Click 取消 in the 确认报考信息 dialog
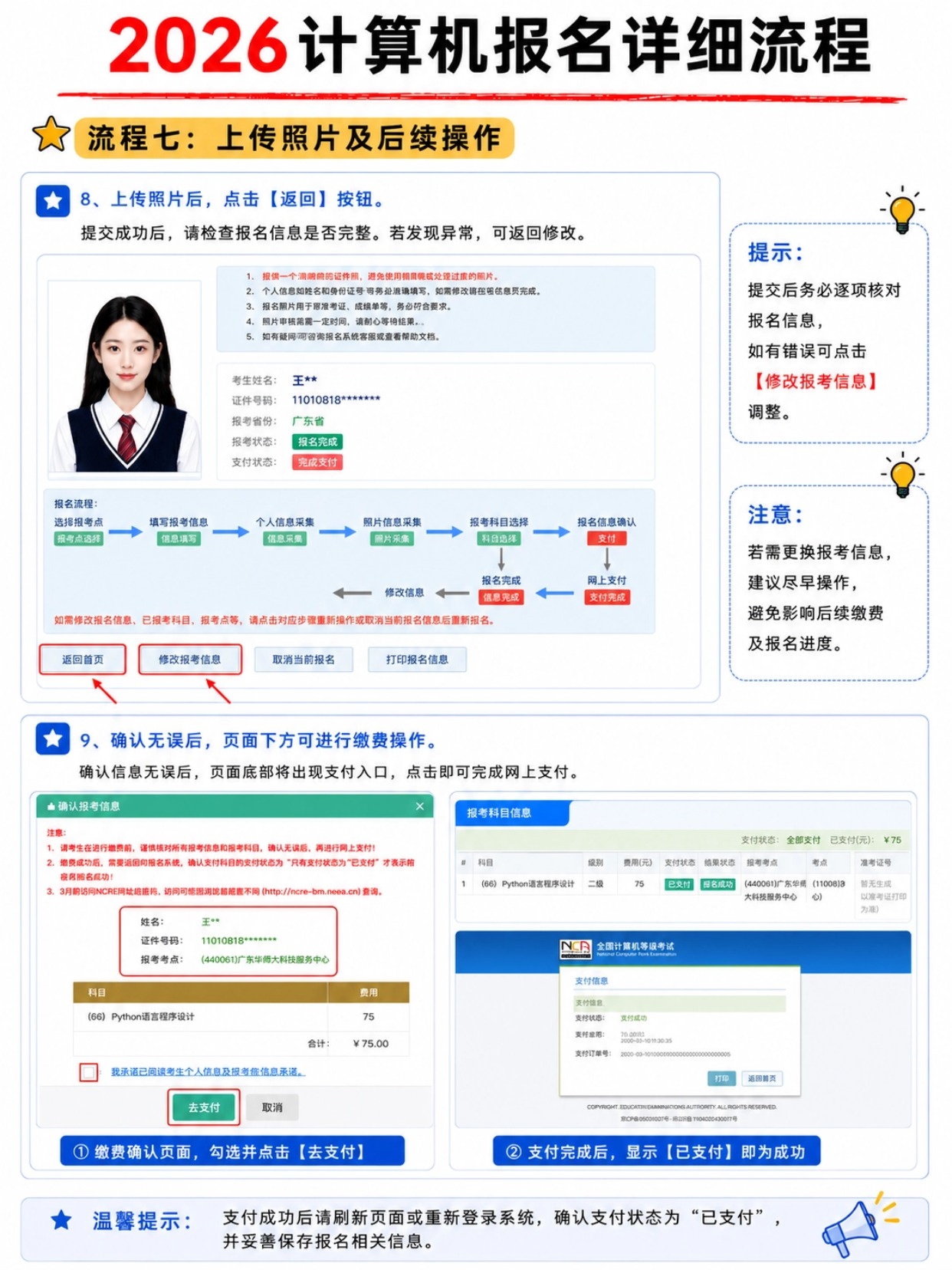This screenshot has width=952, height=1270. [272, 1107]
